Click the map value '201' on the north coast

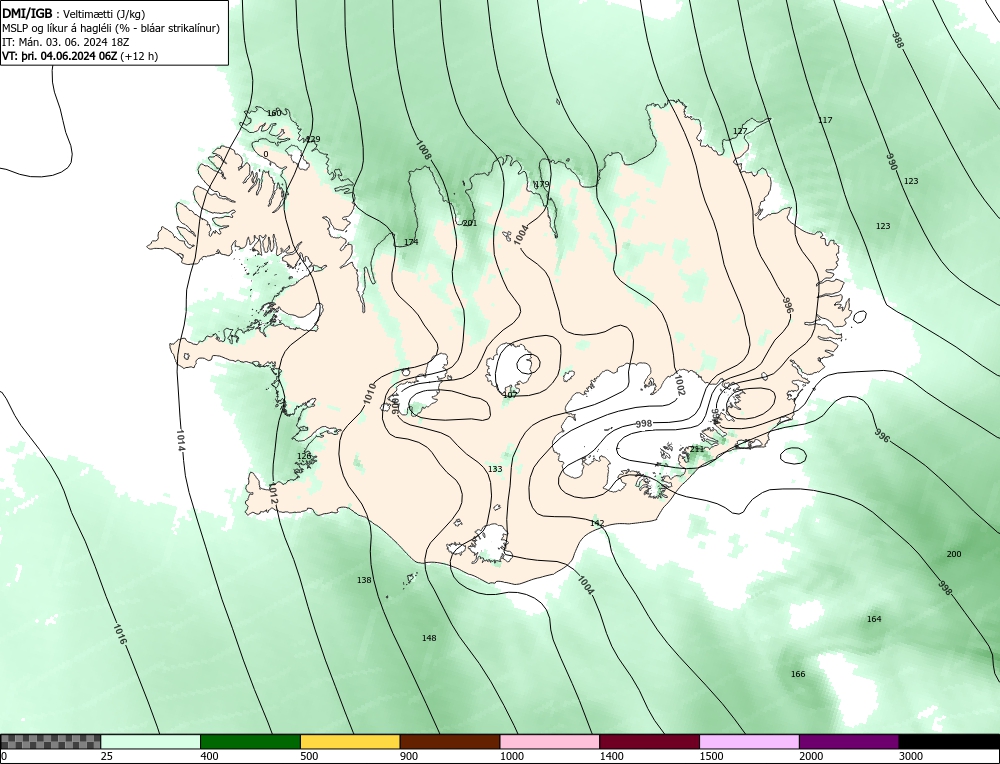pos(469,223)
